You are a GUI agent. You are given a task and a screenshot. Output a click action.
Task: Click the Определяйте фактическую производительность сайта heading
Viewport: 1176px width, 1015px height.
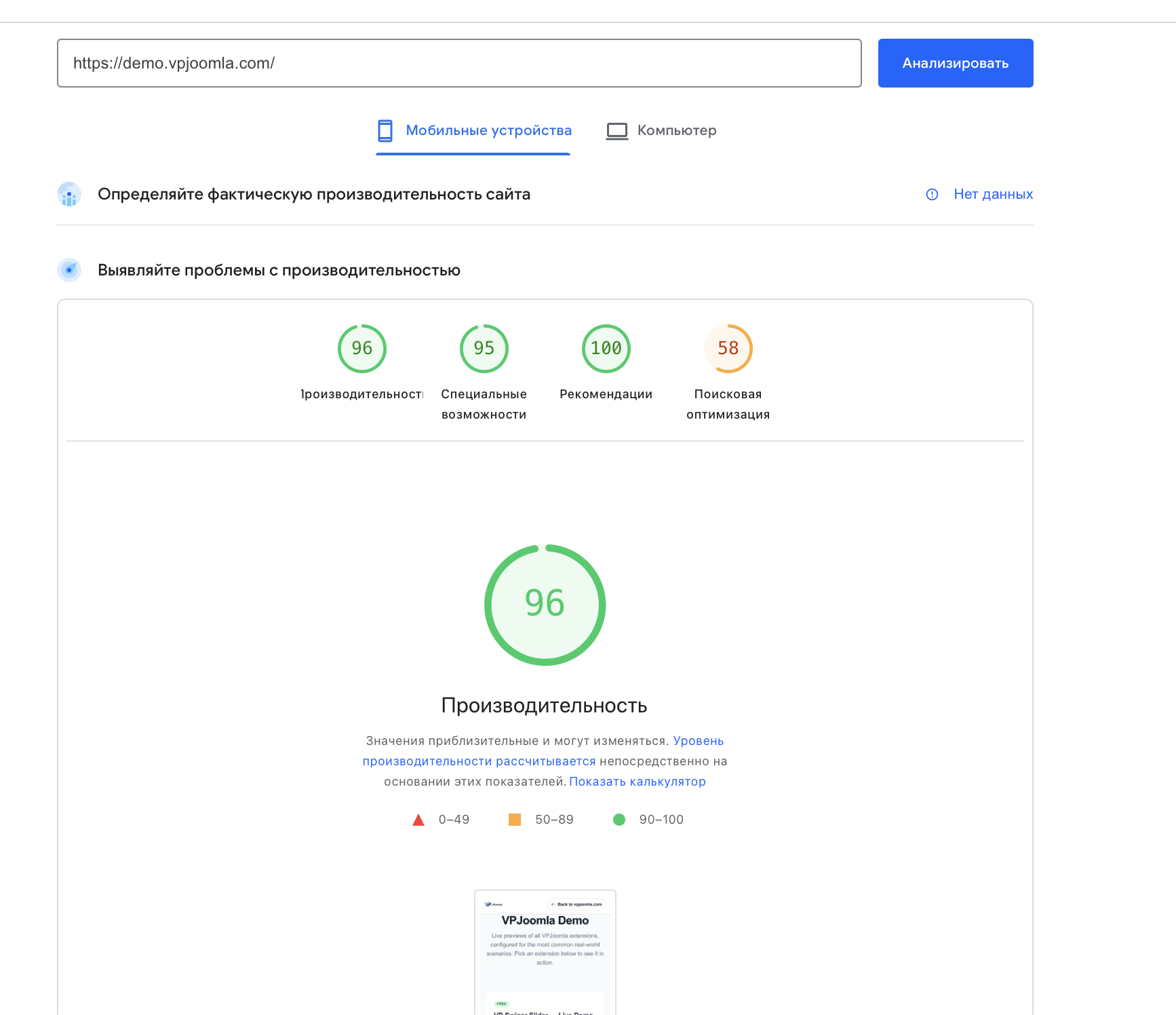314,194
